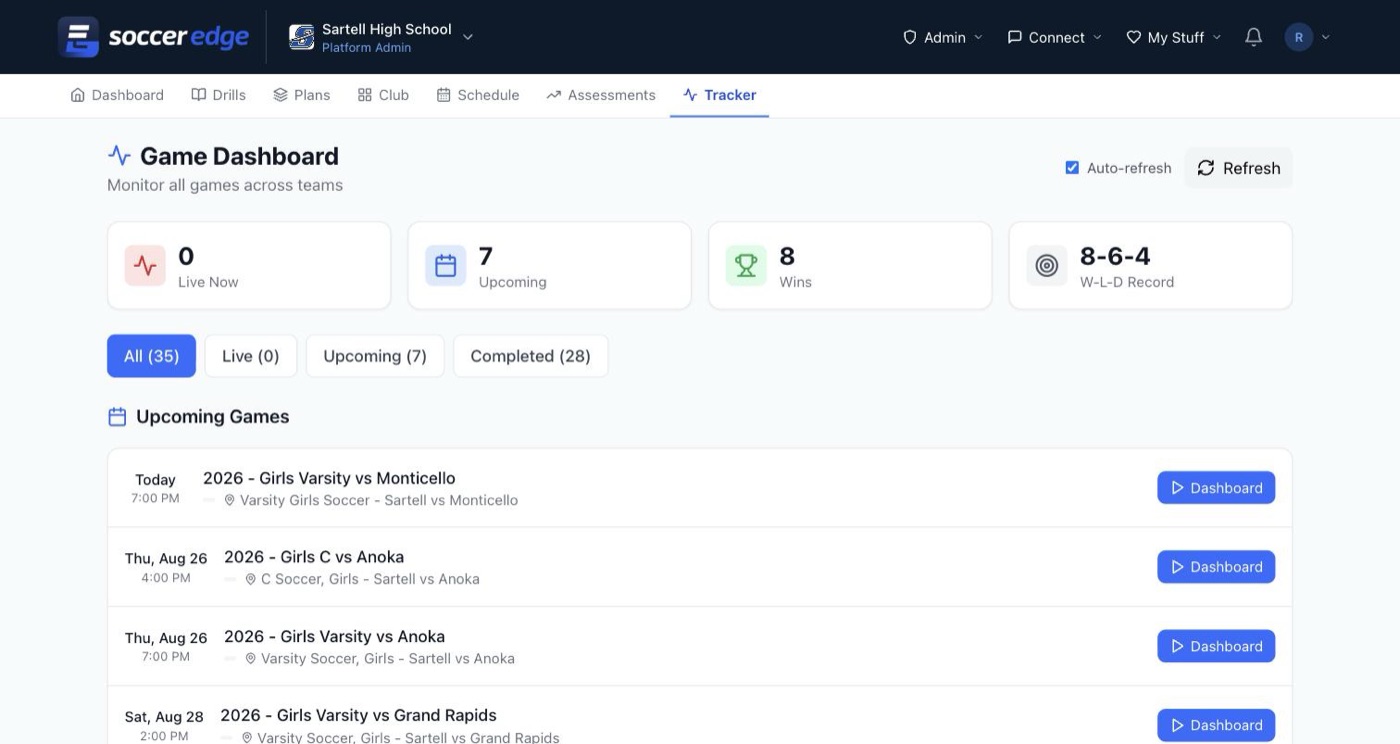Click the calendar icon beside Upcoming Games
1400x744 pixels.
(x=117, y=417)
